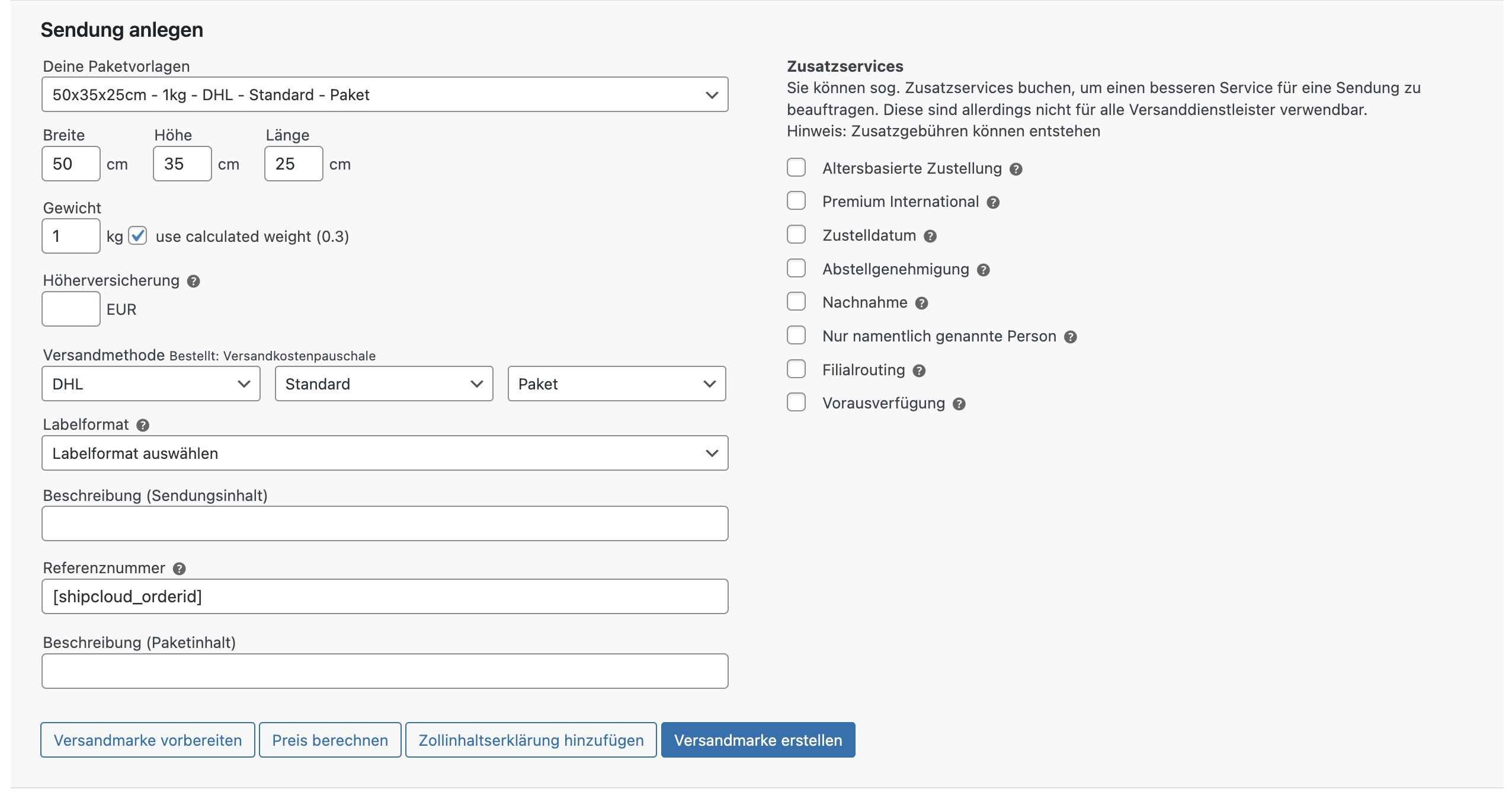Expand the Versandmethode Paket dropdown
This screenshot has height=792, width=1512.
617,383
